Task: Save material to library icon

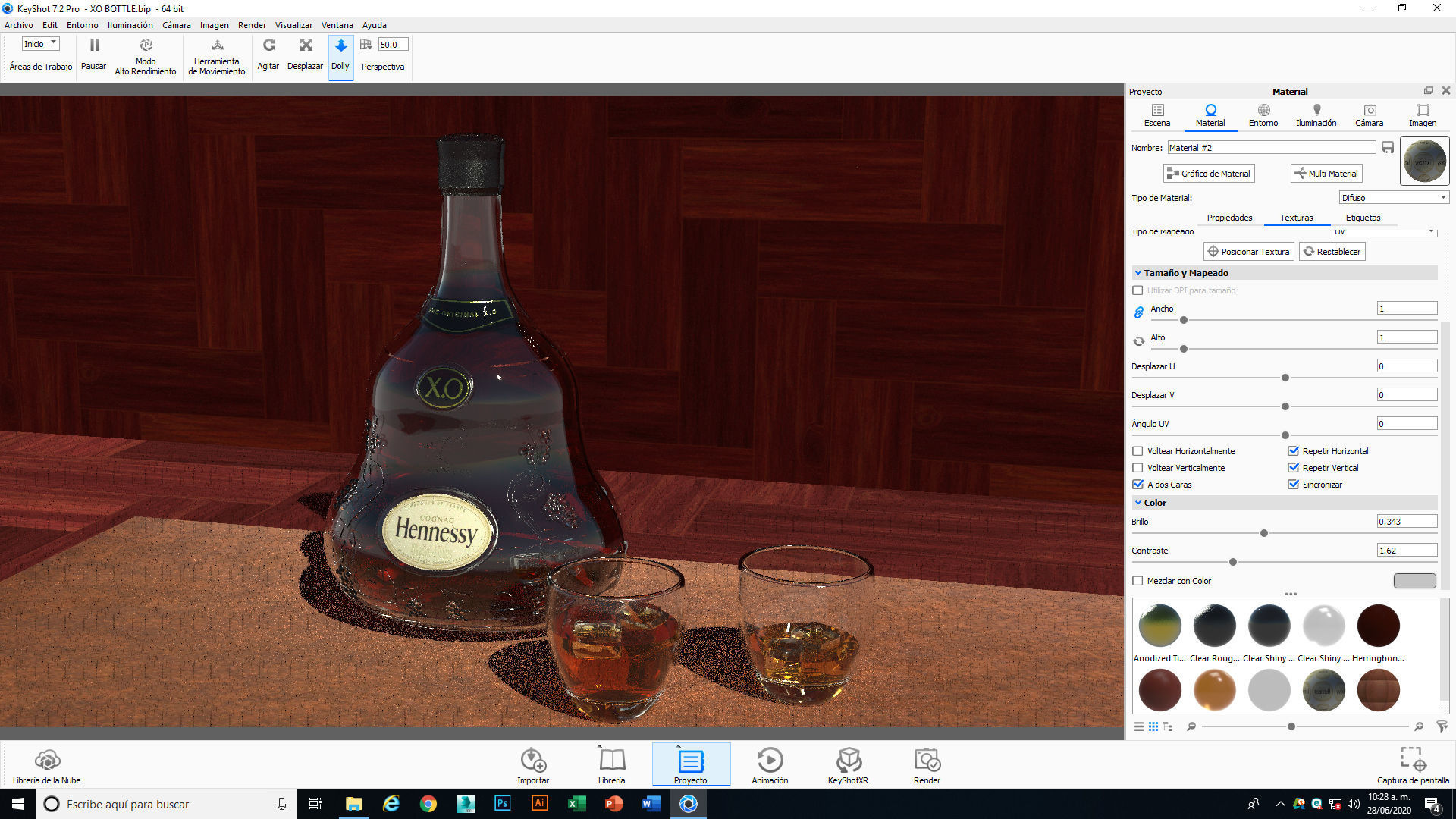Action: pos(1387,148)
